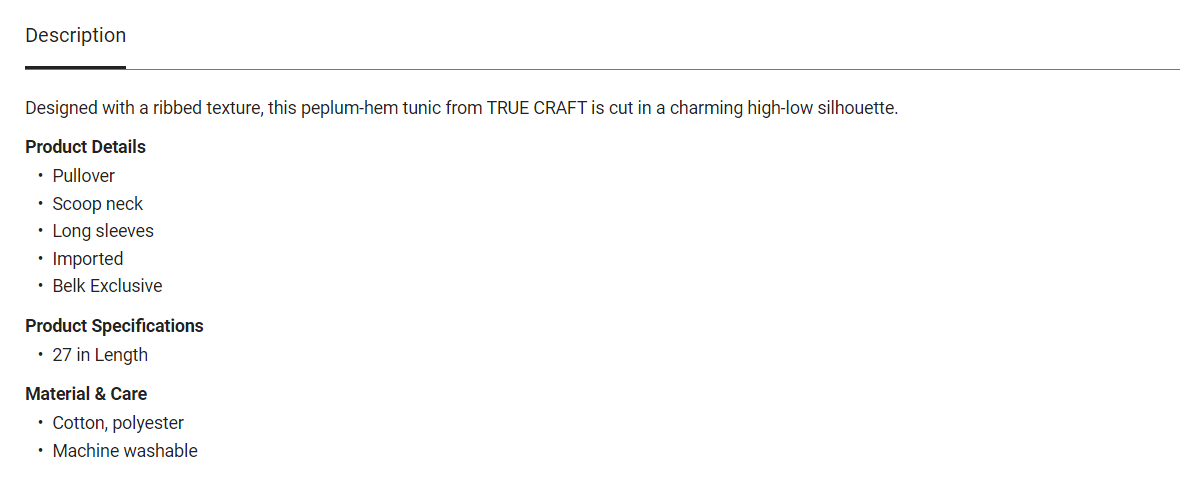Click the word 'charming' in the description
The image size is (1197, 492).
click(x=706, y=108)
